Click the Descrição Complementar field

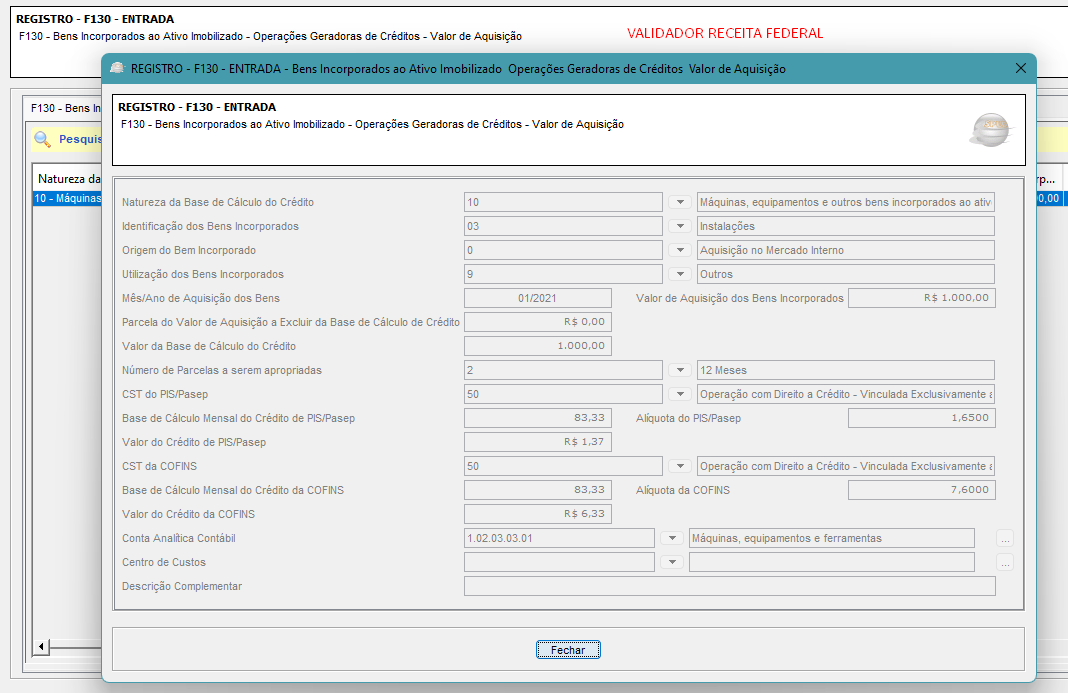(x=729, y=586)
